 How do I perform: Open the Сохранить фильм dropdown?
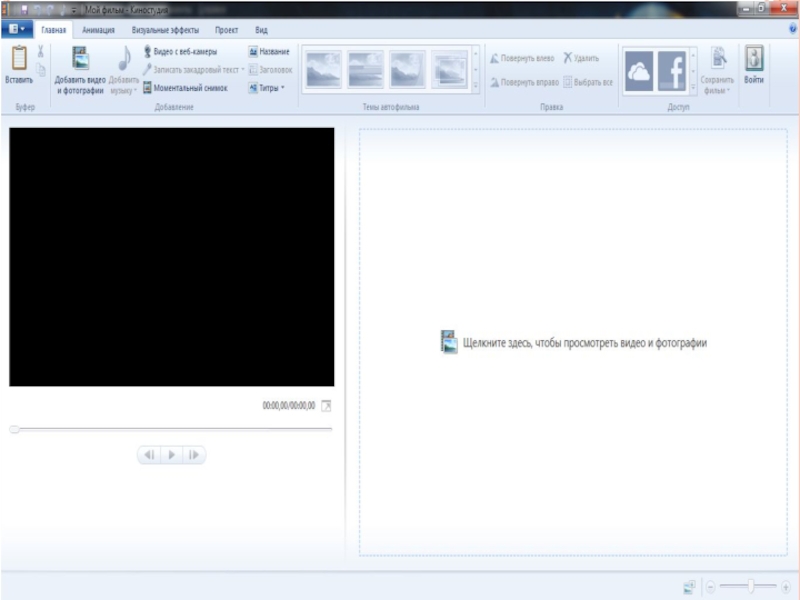tap(717, 85)
